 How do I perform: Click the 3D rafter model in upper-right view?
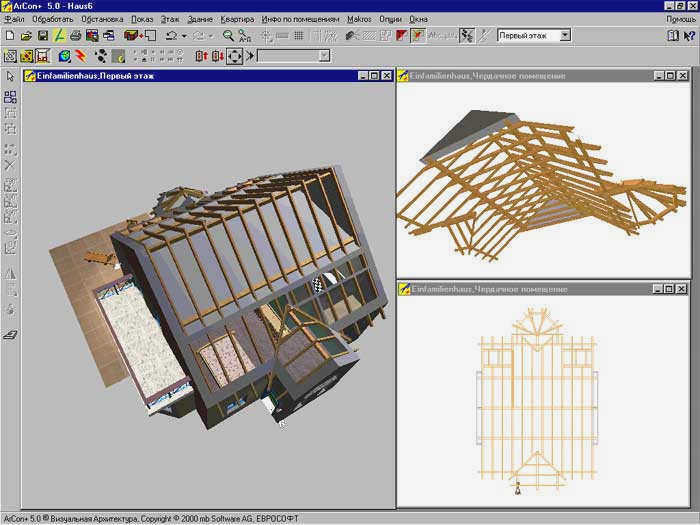(x=541, y=185)
